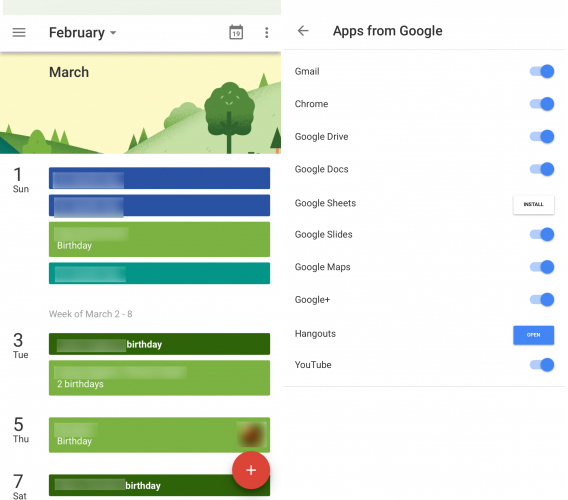568x500 pixels.
Task: Select the March month header banner
Action: tap(140, 103)
